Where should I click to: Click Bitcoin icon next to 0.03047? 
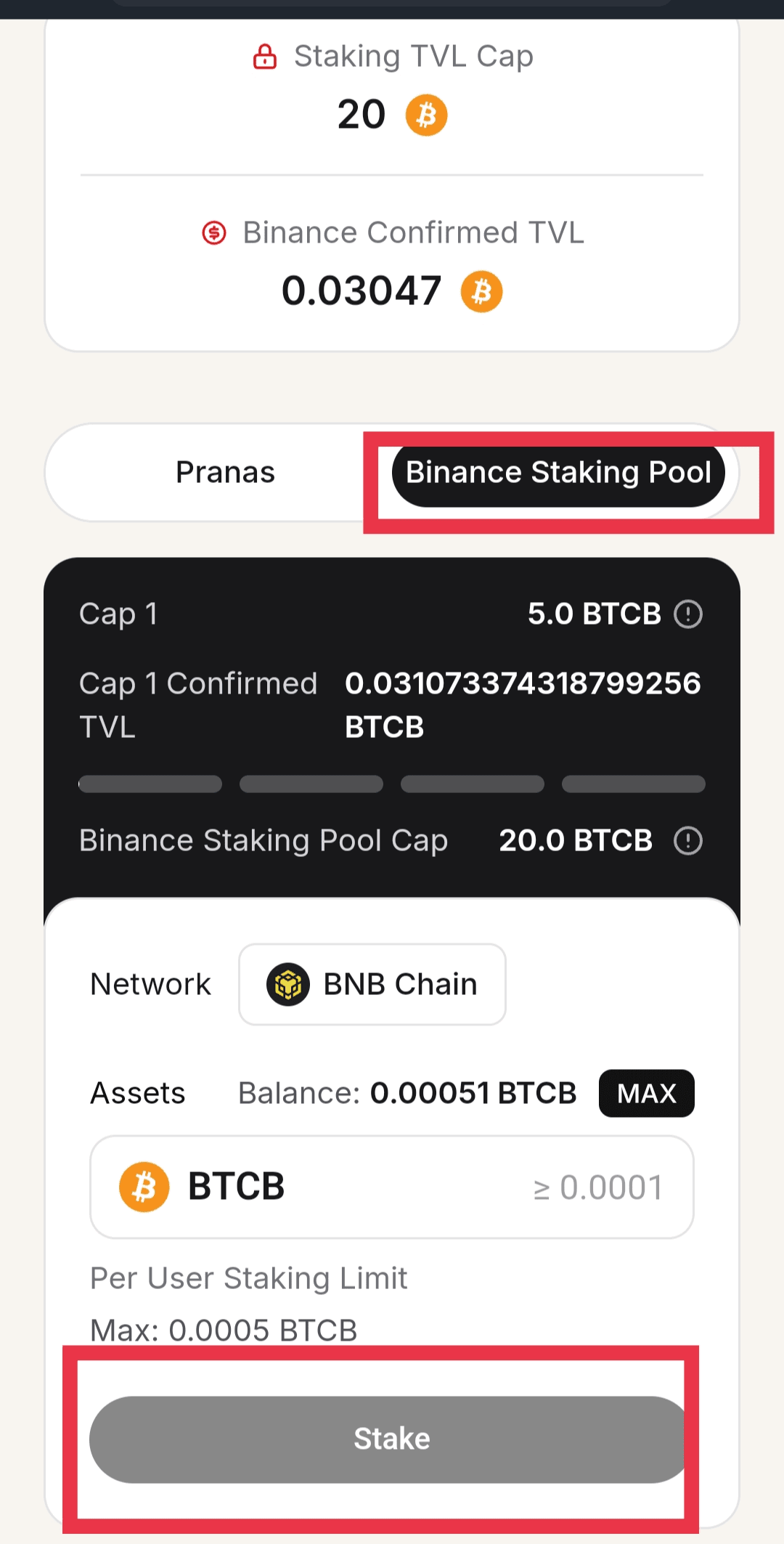pos(481,291)
